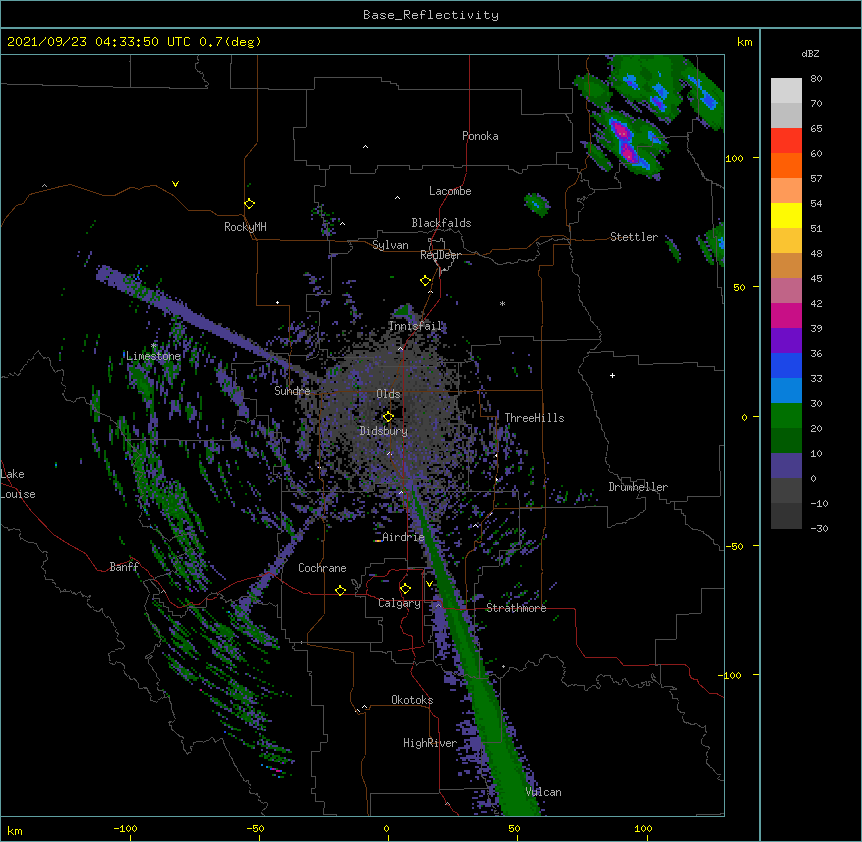Click the RockyMH city label
The image size is (862, 842).
pos(245,227)
